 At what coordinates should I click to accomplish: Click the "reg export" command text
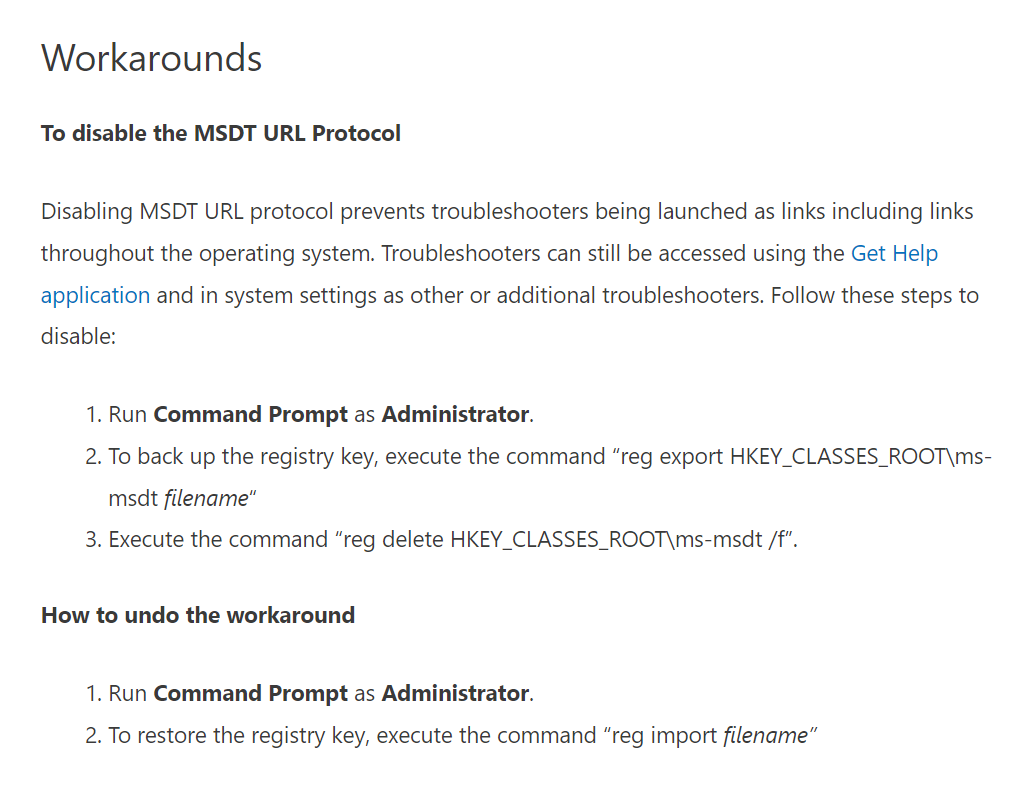point(670,457)
